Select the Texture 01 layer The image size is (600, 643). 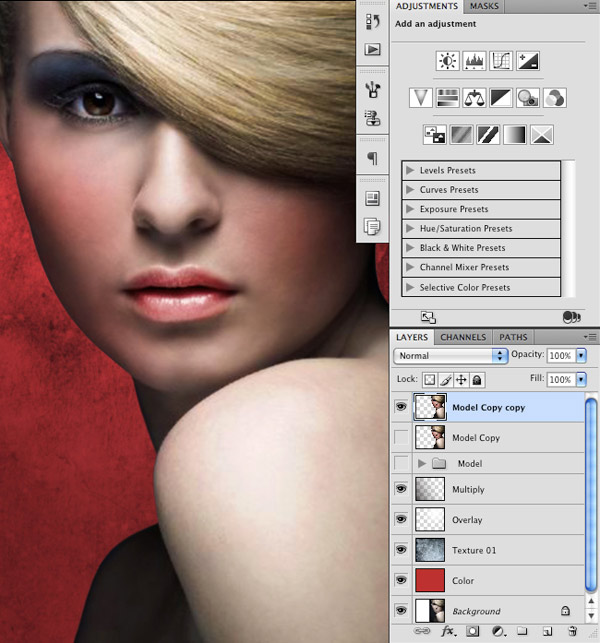click(500, 550)
